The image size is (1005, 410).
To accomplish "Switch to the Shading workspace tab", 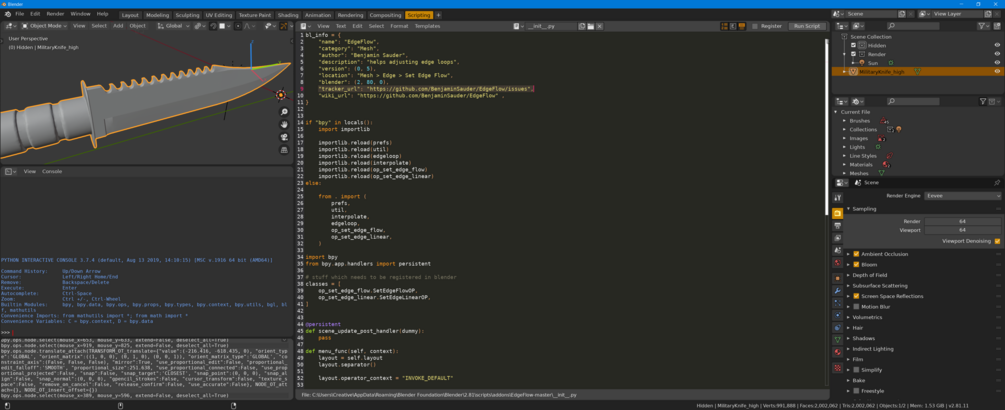I will point(288,15).
